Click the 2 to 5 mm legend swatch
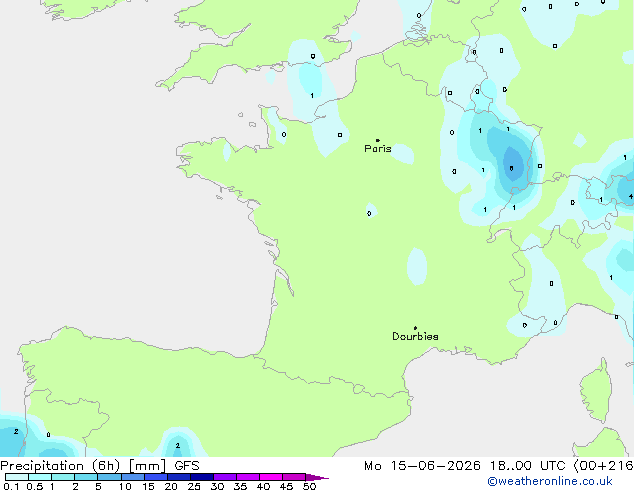This screenshot has height=490, width=634. [x=86, y=477]
